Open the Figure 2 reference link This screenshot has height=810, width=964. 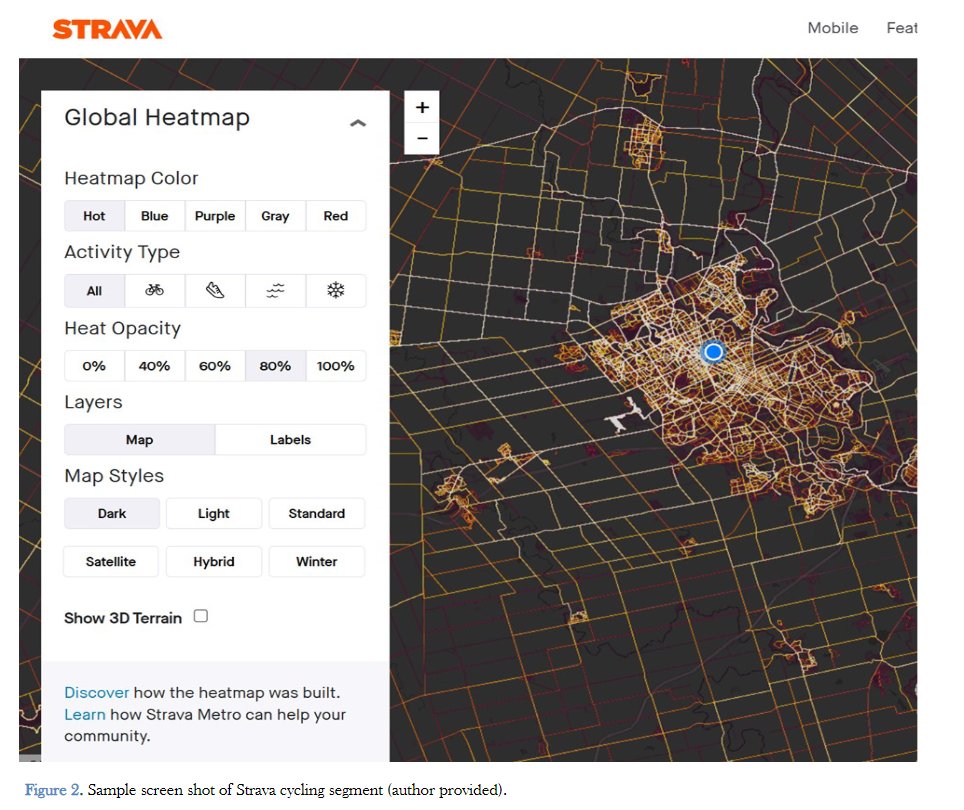52,790
